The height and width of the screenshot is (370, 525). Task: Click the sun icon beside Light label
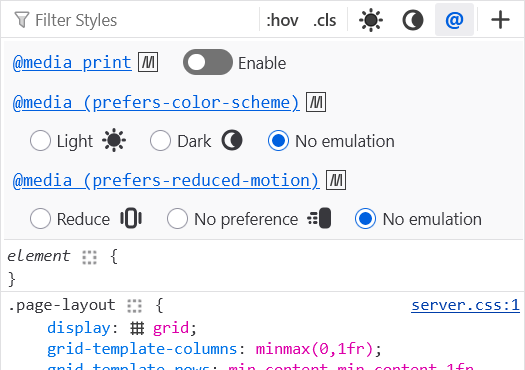(114, 140)
